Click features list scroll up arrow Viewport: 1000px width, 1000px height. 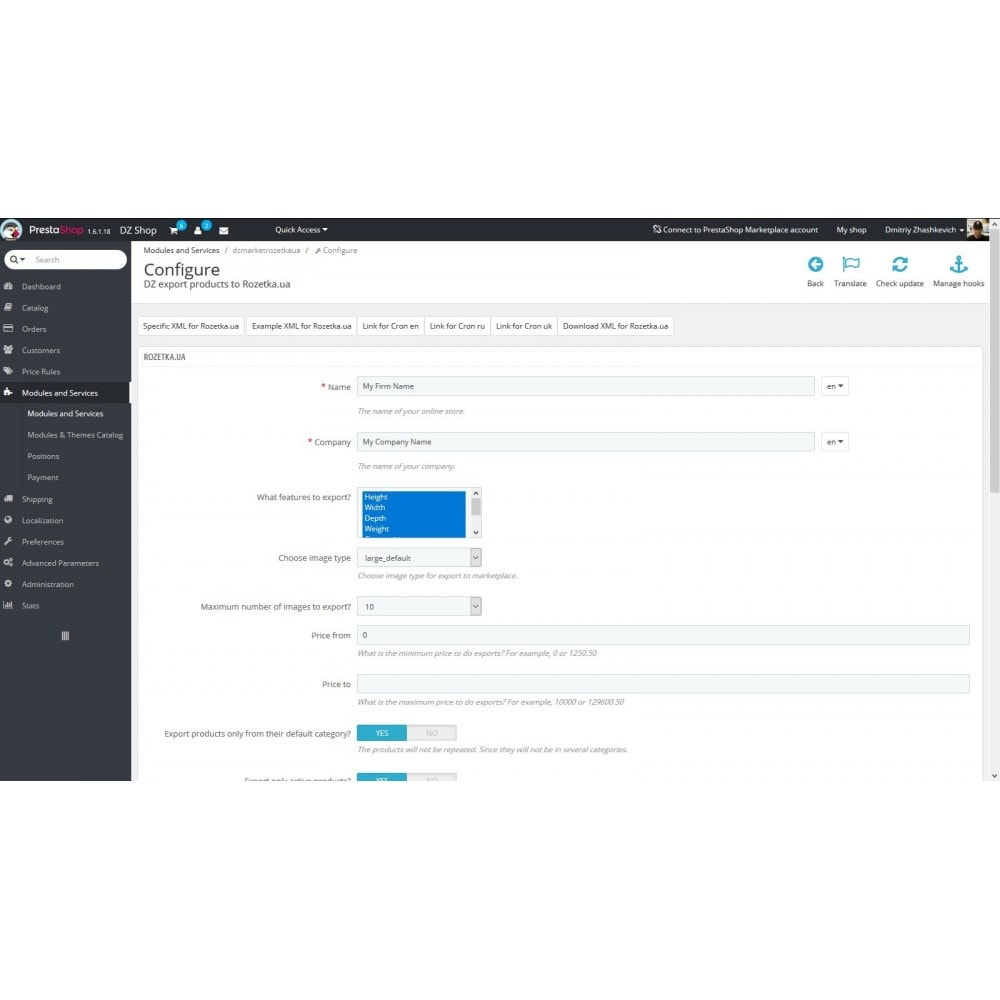tap(476, 494)
